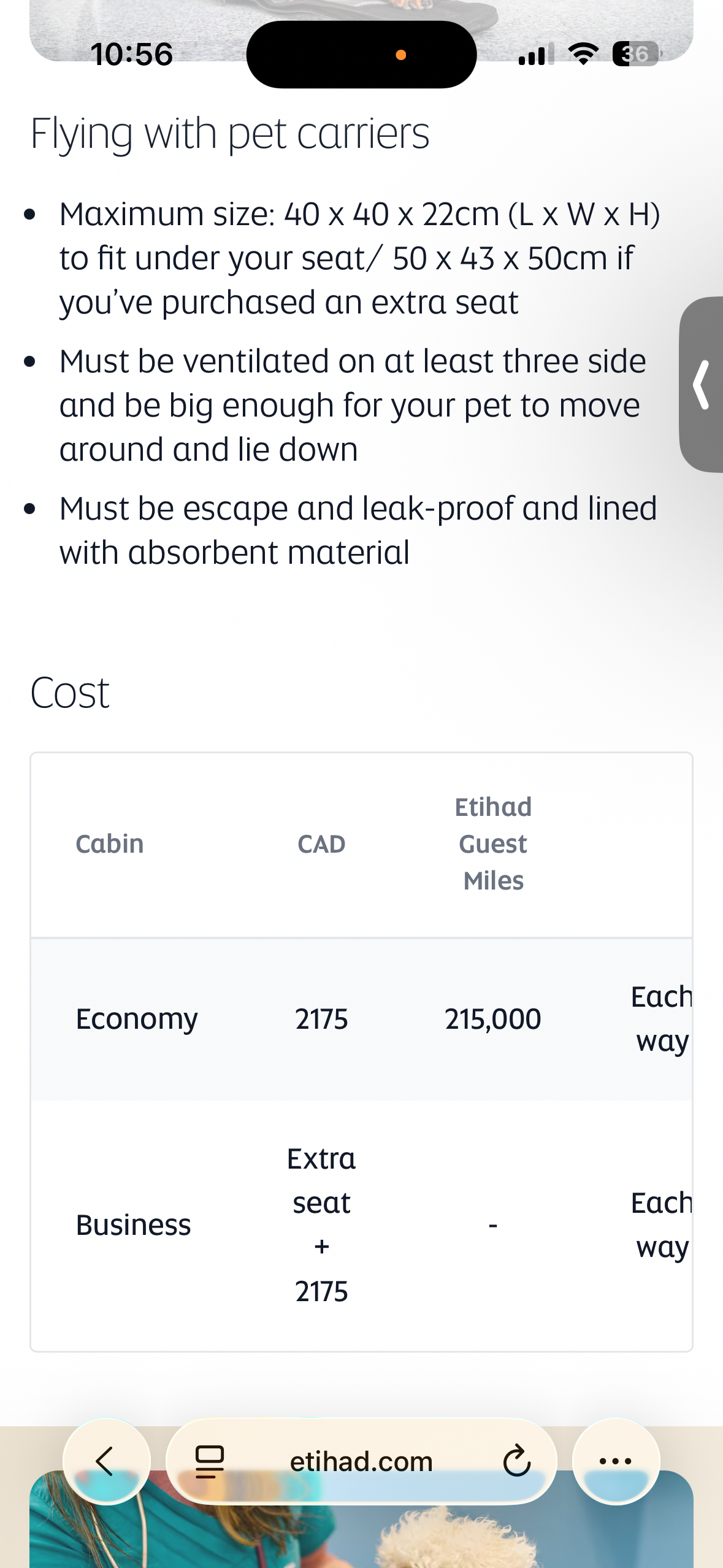Open the three-dots more options button
This screenshot has width=723, height=1568.
point(615,1461)
